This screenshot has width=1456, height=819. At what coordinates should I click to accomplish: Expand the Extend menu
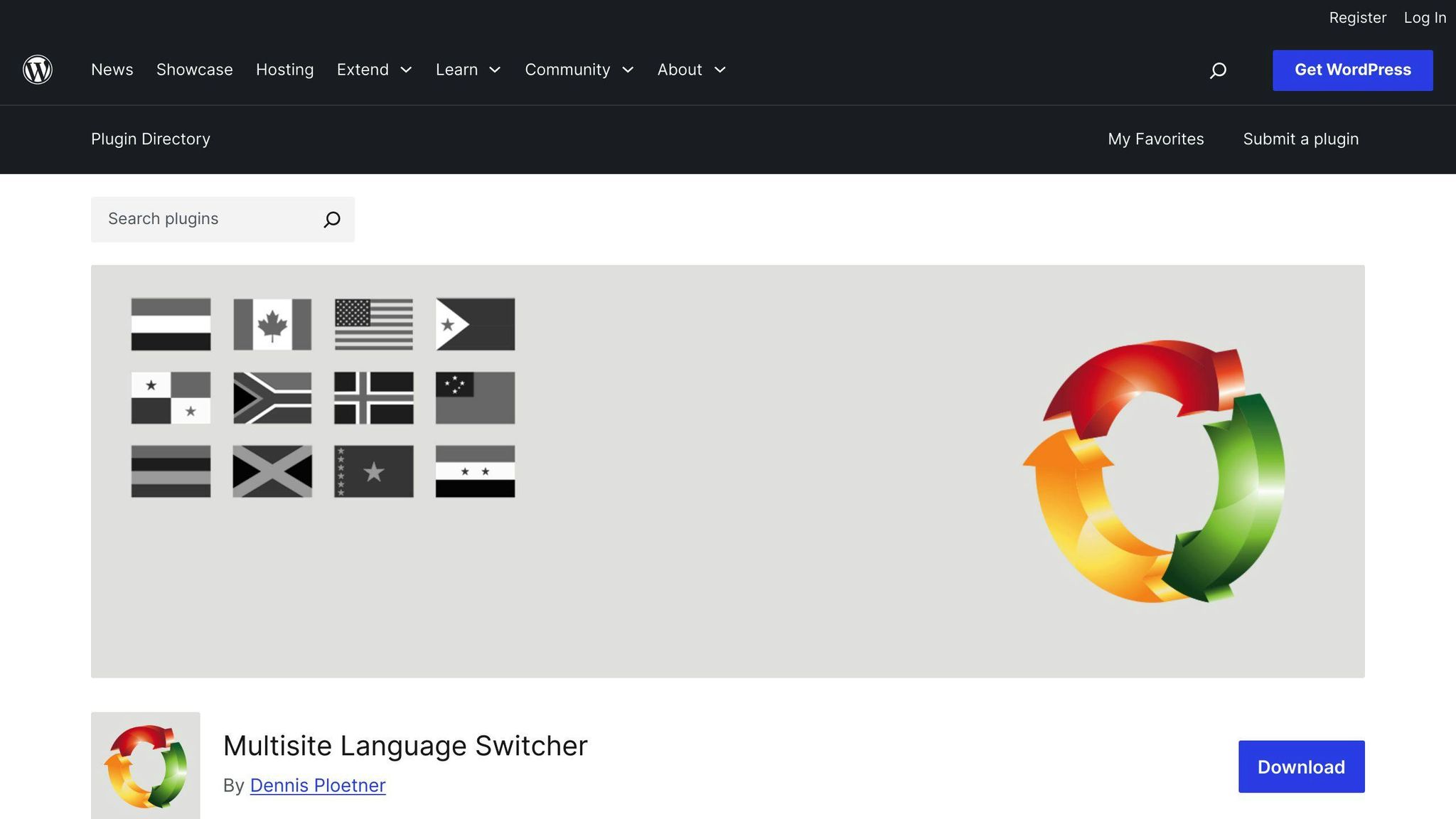375,70
